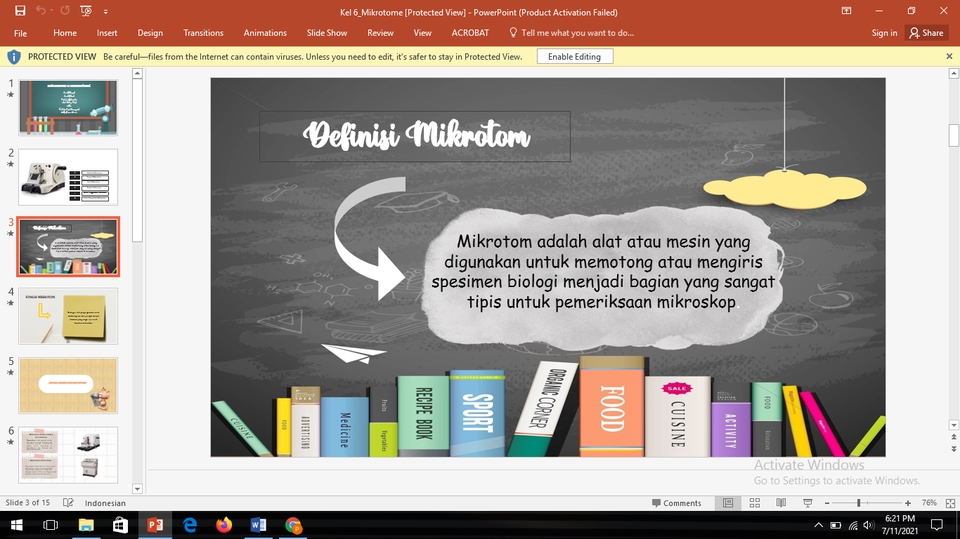Open Task View on taskbar
The width and height of the screenshot is (960, 539).
[50, 525]
